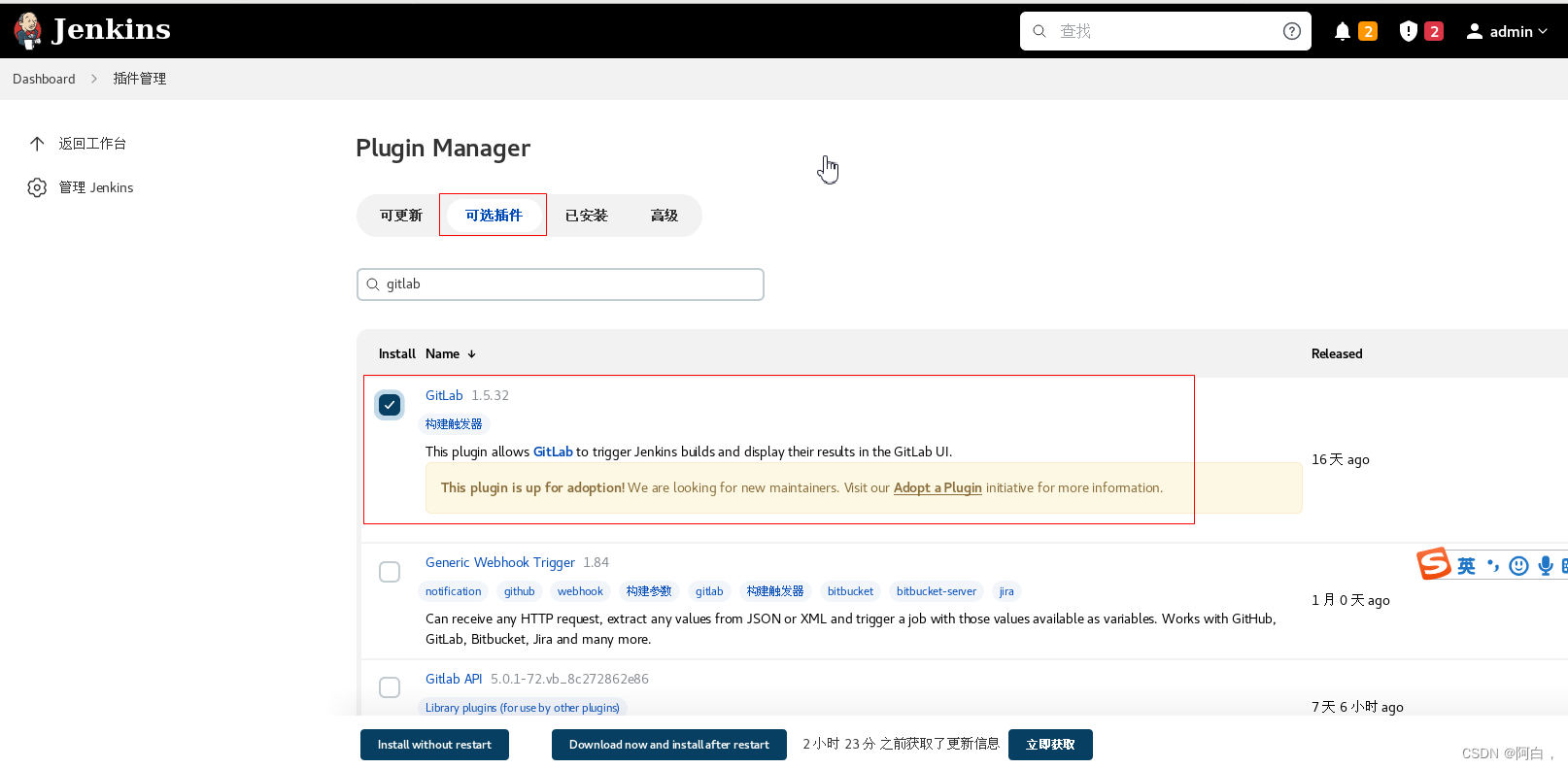This screenshot has width=1568, height=769.
Task: Click the gear icon for 管理 Jenkins
Action: coord(37,187)
